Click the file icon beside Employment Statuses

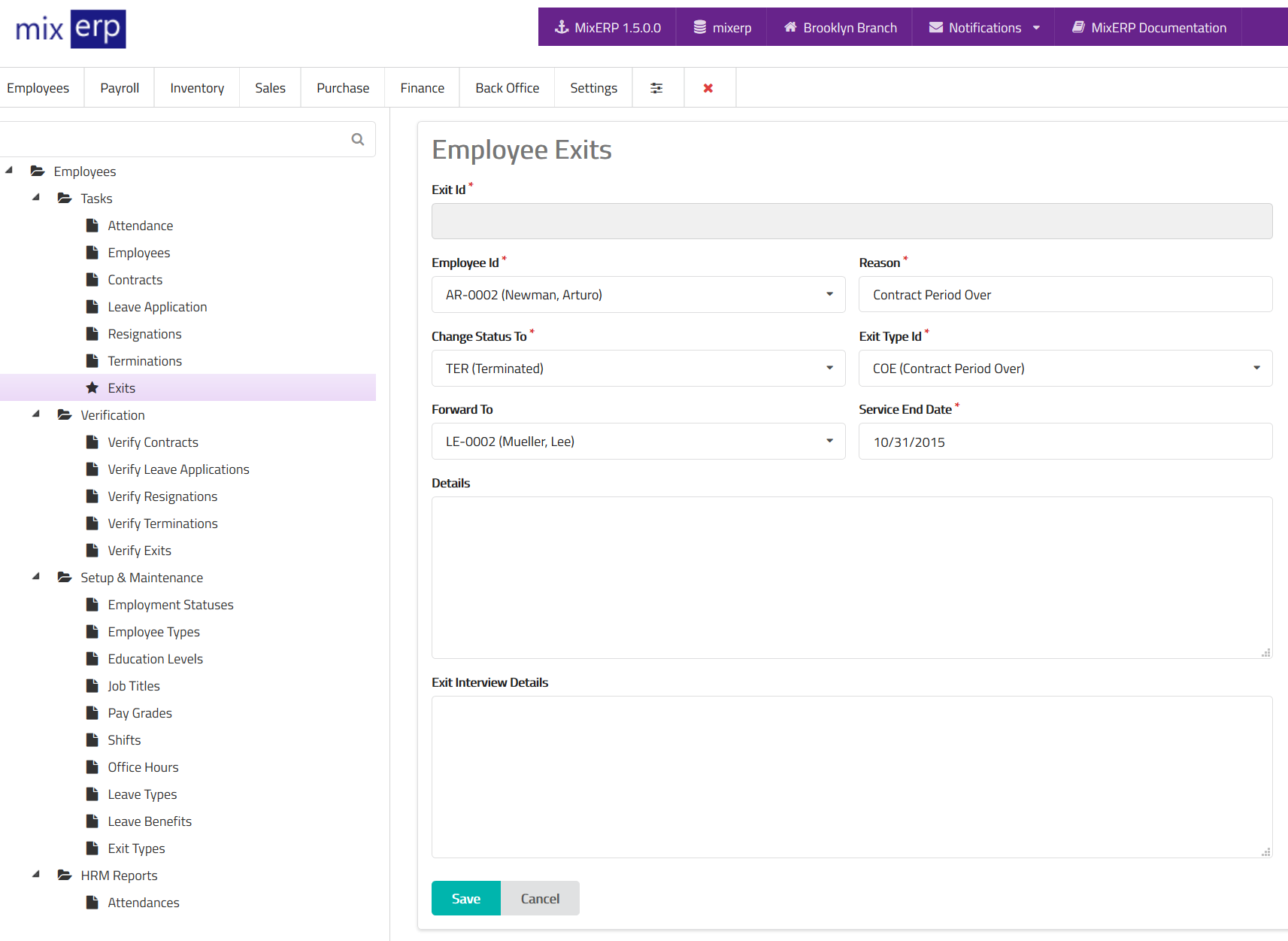(x=92, y=604)
